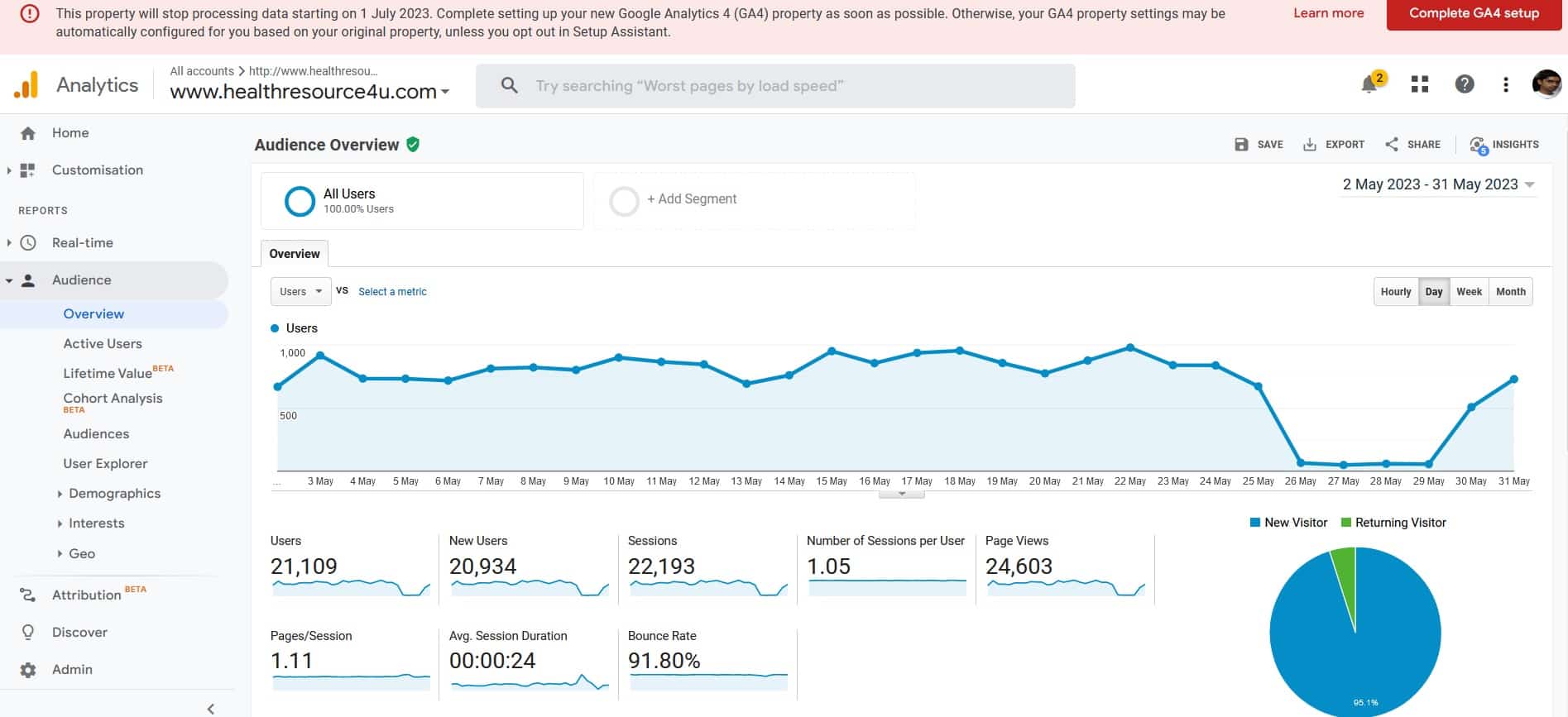Click the Avg. Session Duration 00:00:24 value

492,661
